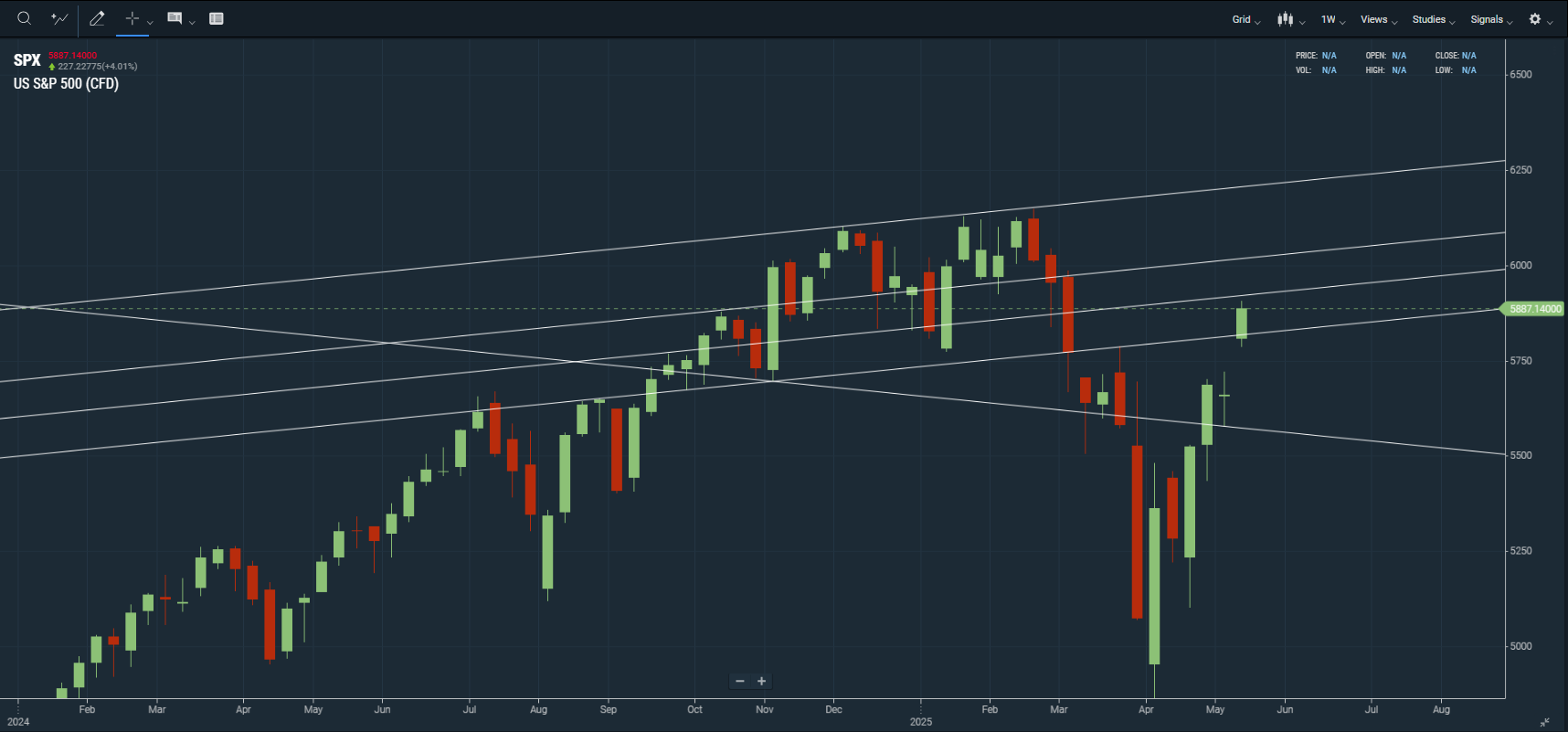Screen dimensions: 1568x732
Task: Open the data table view icon
Action: (217, 18)
